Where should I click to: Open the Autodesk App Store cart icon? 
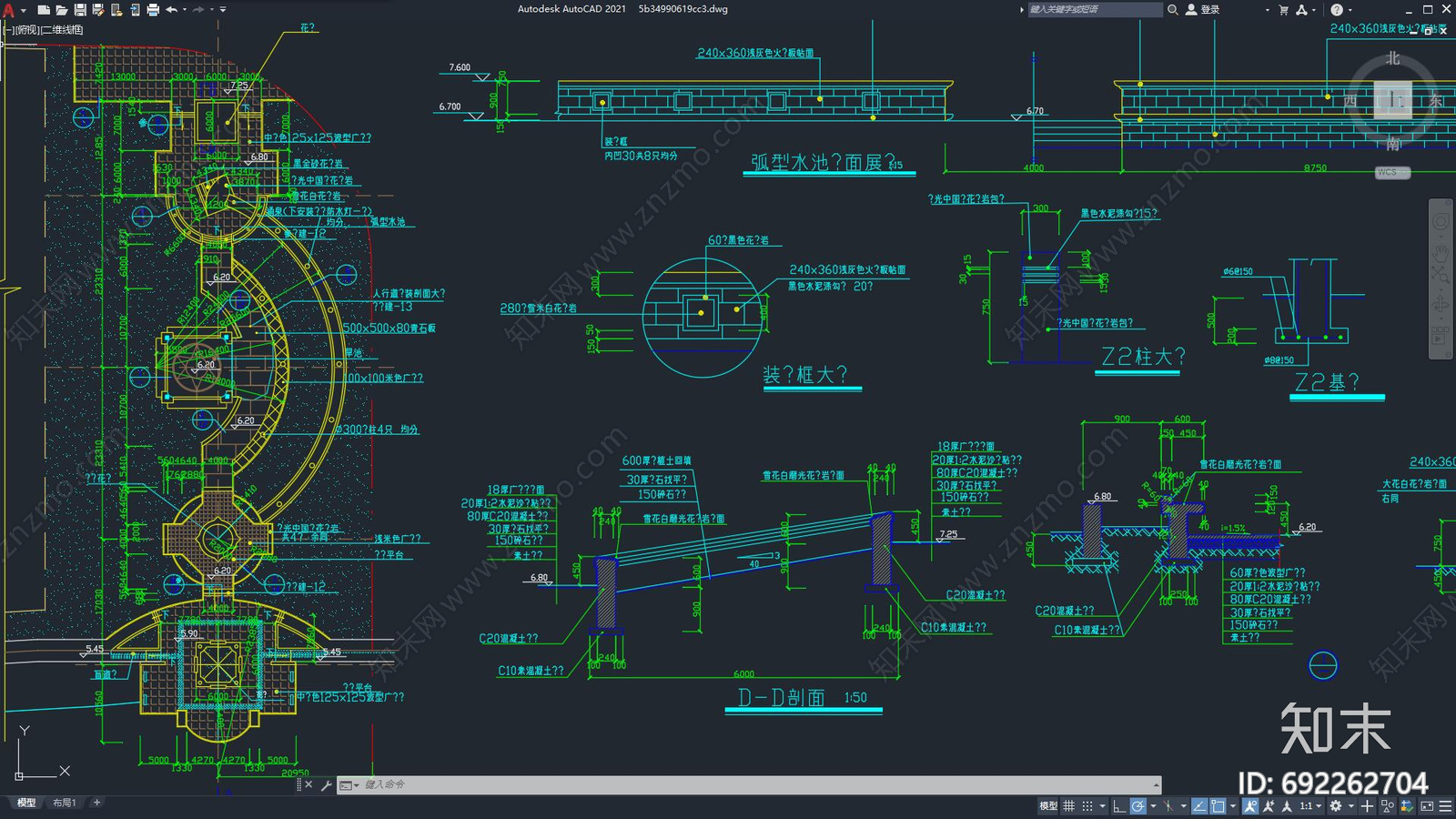[x=1283, y=9]
